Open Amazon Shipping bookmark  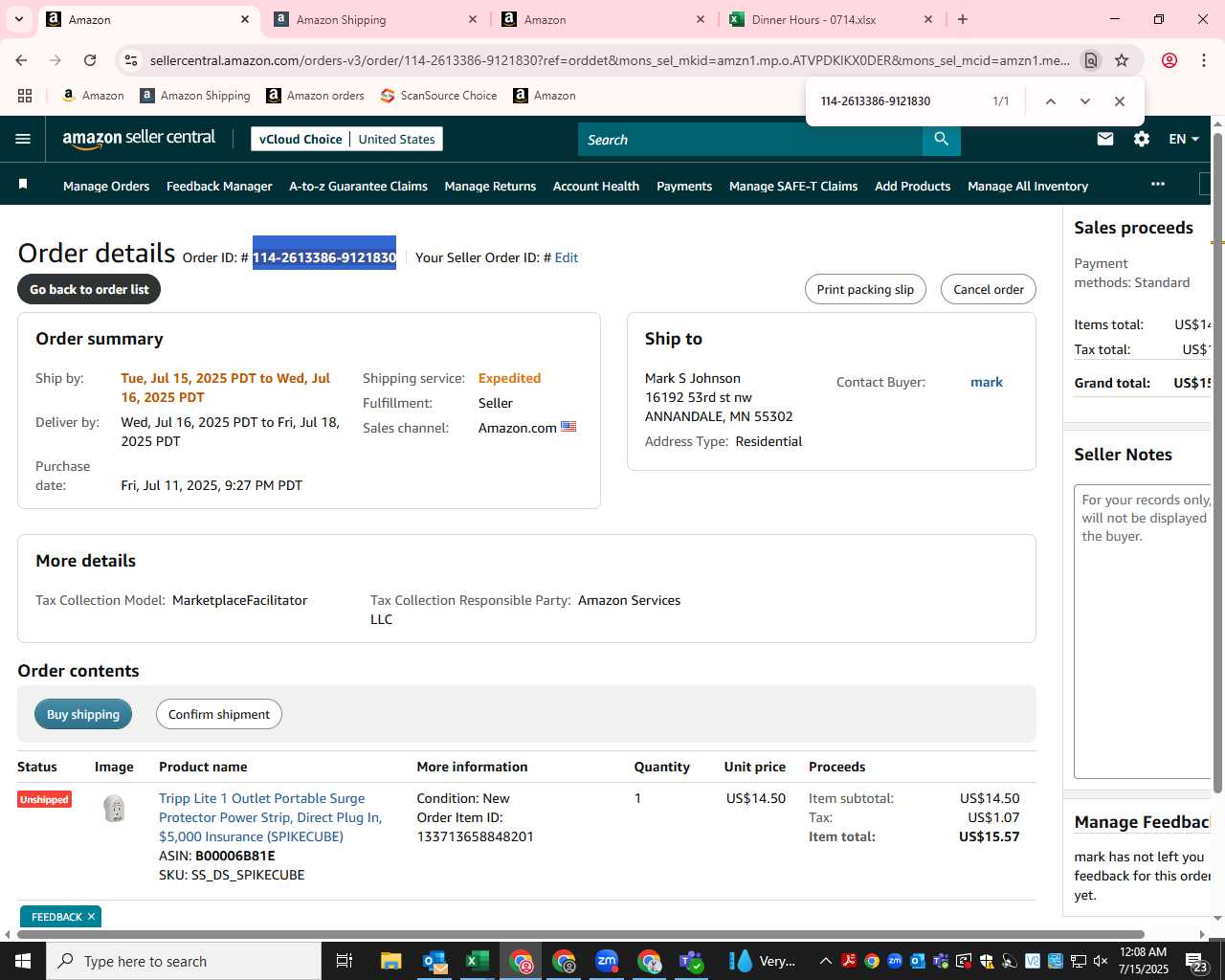coord(194,96)
